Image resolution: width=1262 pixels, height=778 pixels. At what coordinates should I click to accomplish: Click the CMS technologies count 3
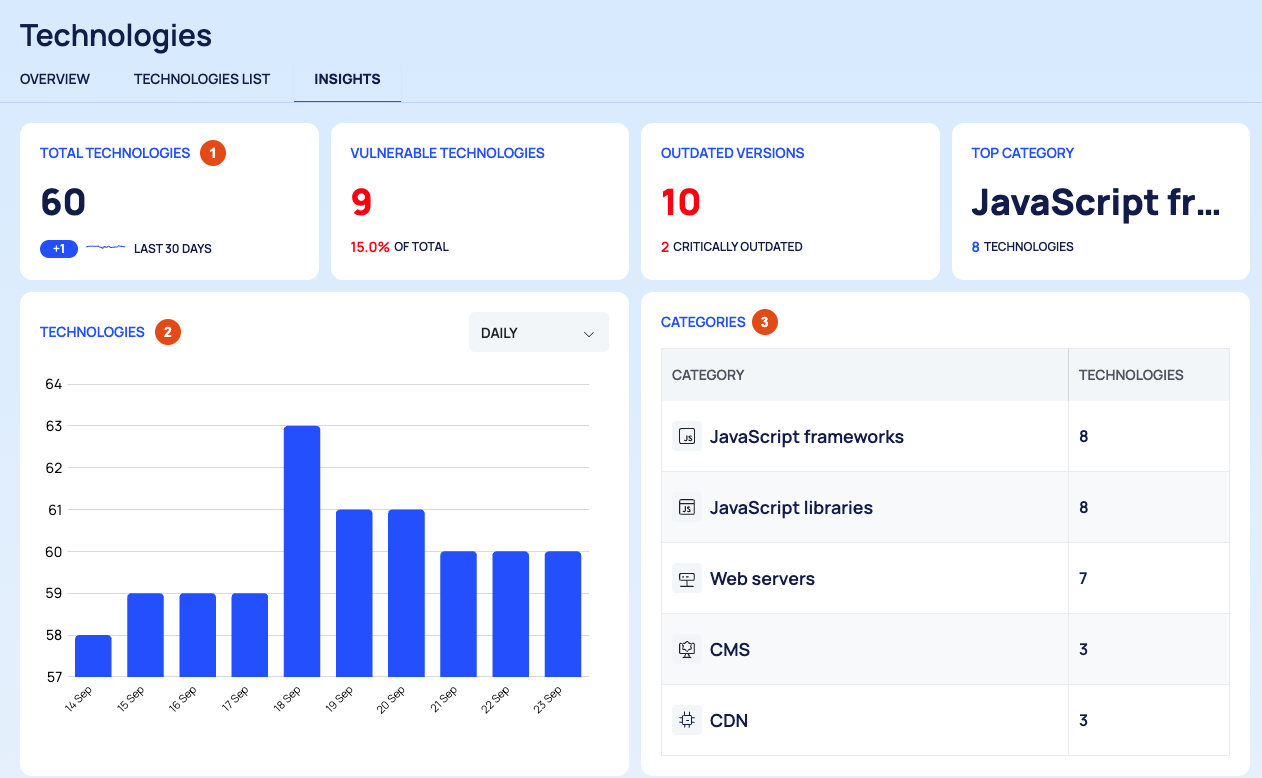1083,650
